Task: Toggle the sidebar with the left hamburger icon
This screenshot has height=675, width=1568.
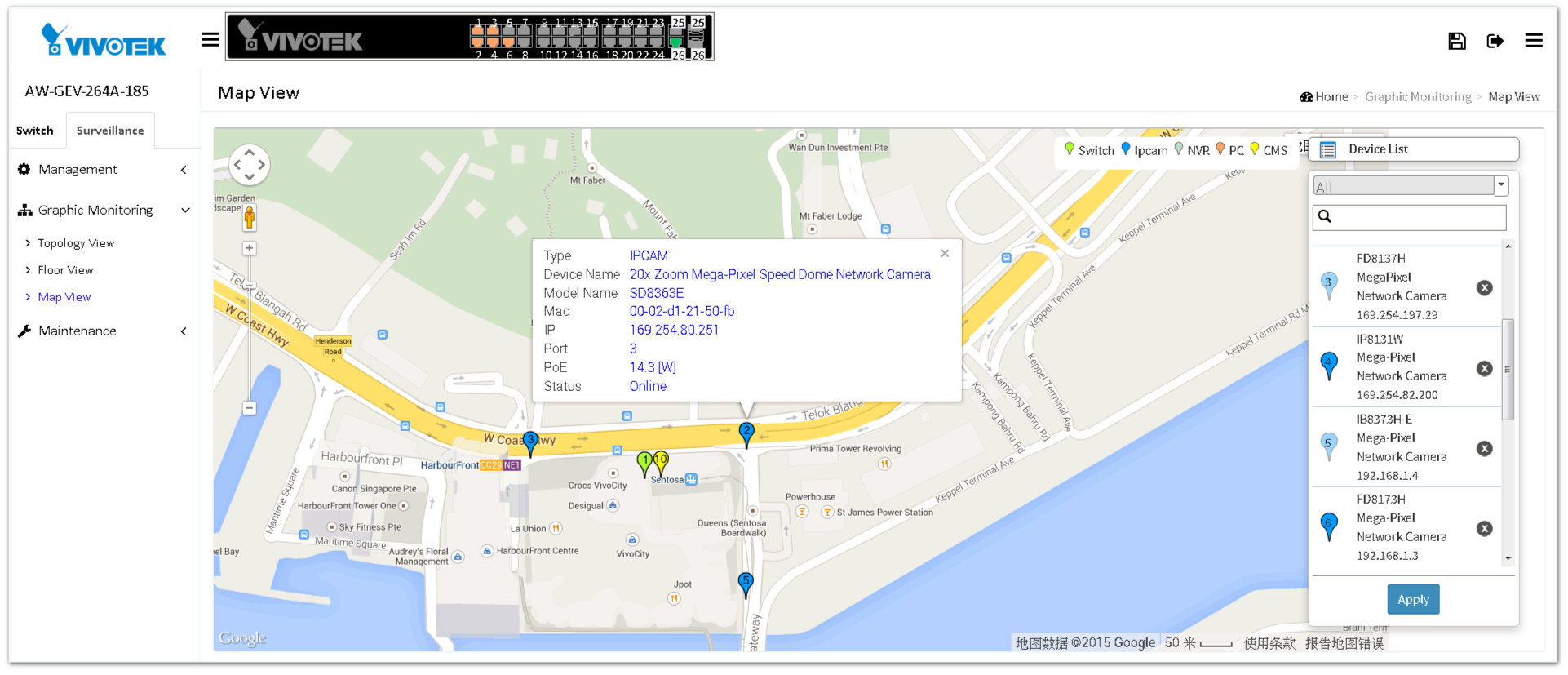Action: click(x=210, y=39)
